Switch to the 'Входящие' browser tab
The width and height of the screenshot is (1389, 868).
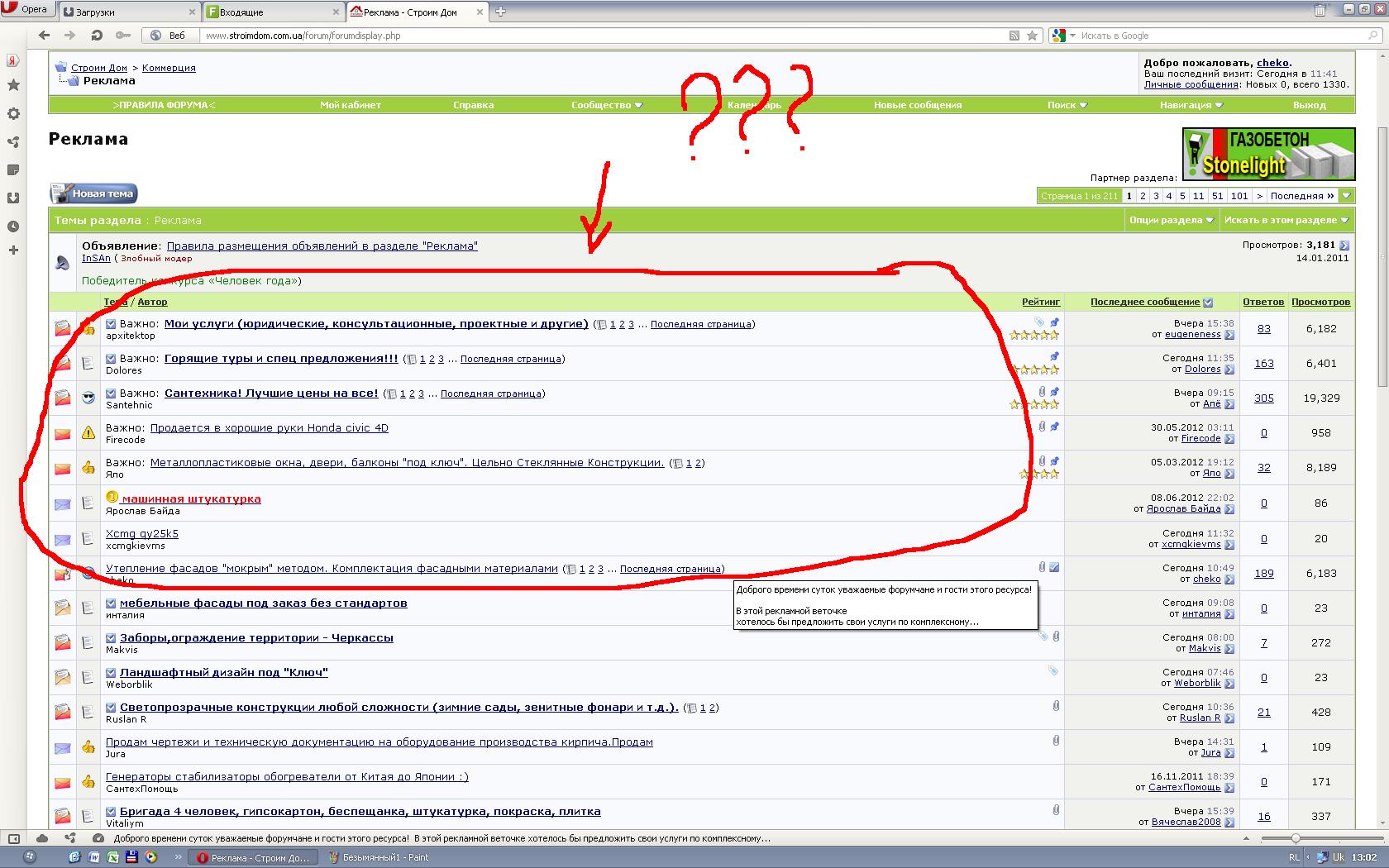273,12
